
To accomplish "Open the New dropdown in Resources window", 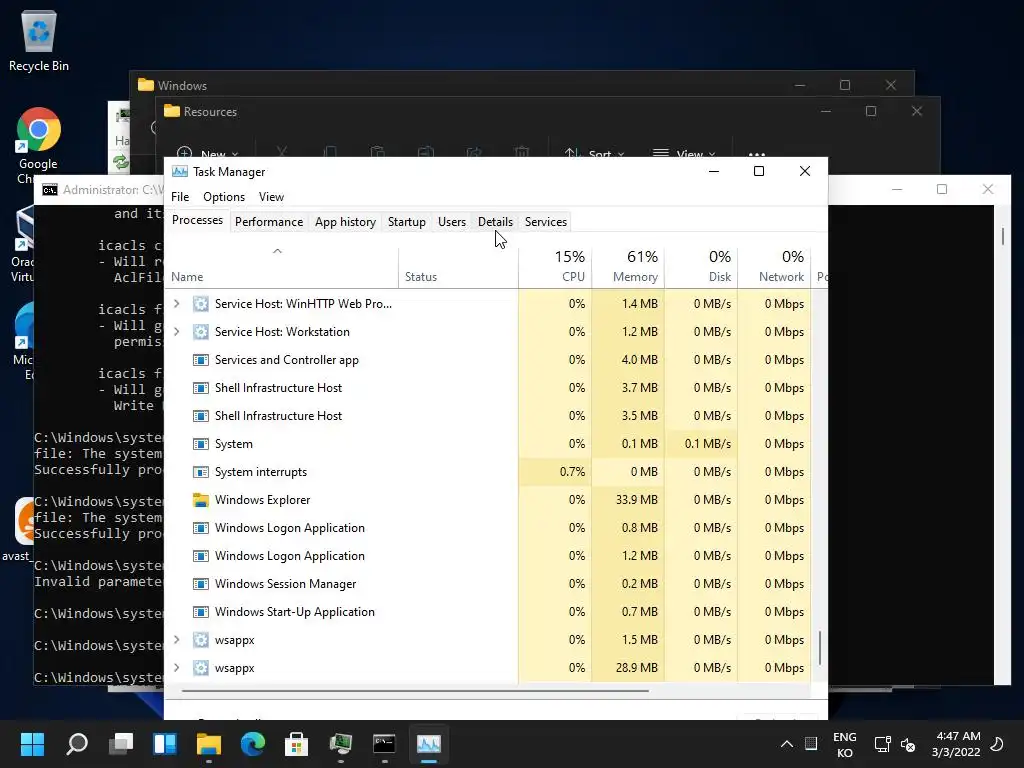I will [208, 154].
